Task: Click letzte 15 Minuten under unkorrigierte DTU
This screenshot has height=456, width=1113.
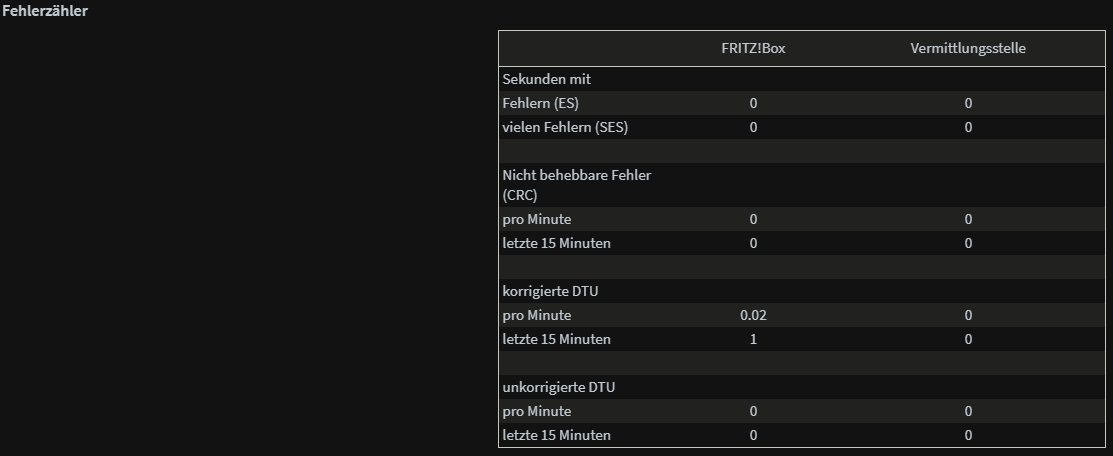Action: tap(556, 435)
